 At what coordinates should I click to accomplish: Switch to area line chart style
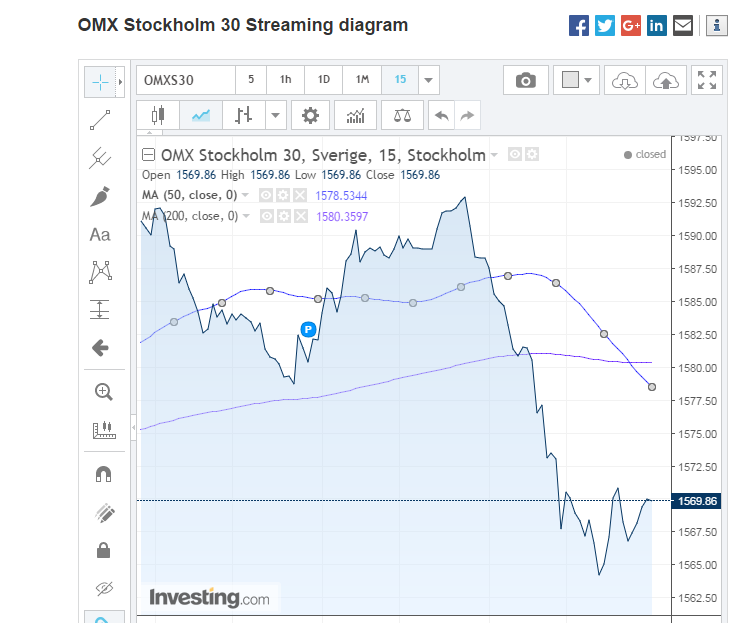201,115
